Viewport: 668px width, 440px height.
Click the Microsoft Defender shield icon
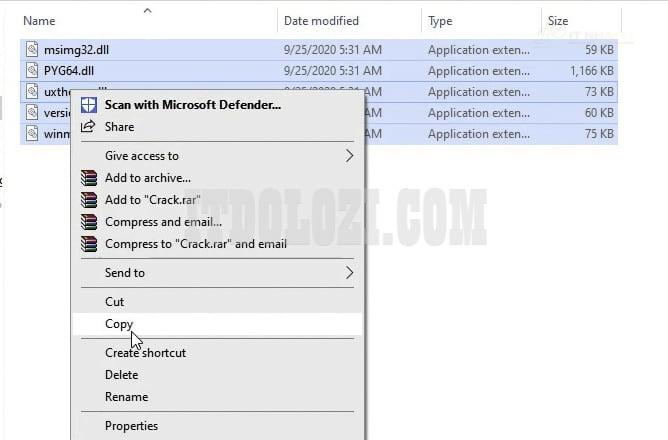88,105
